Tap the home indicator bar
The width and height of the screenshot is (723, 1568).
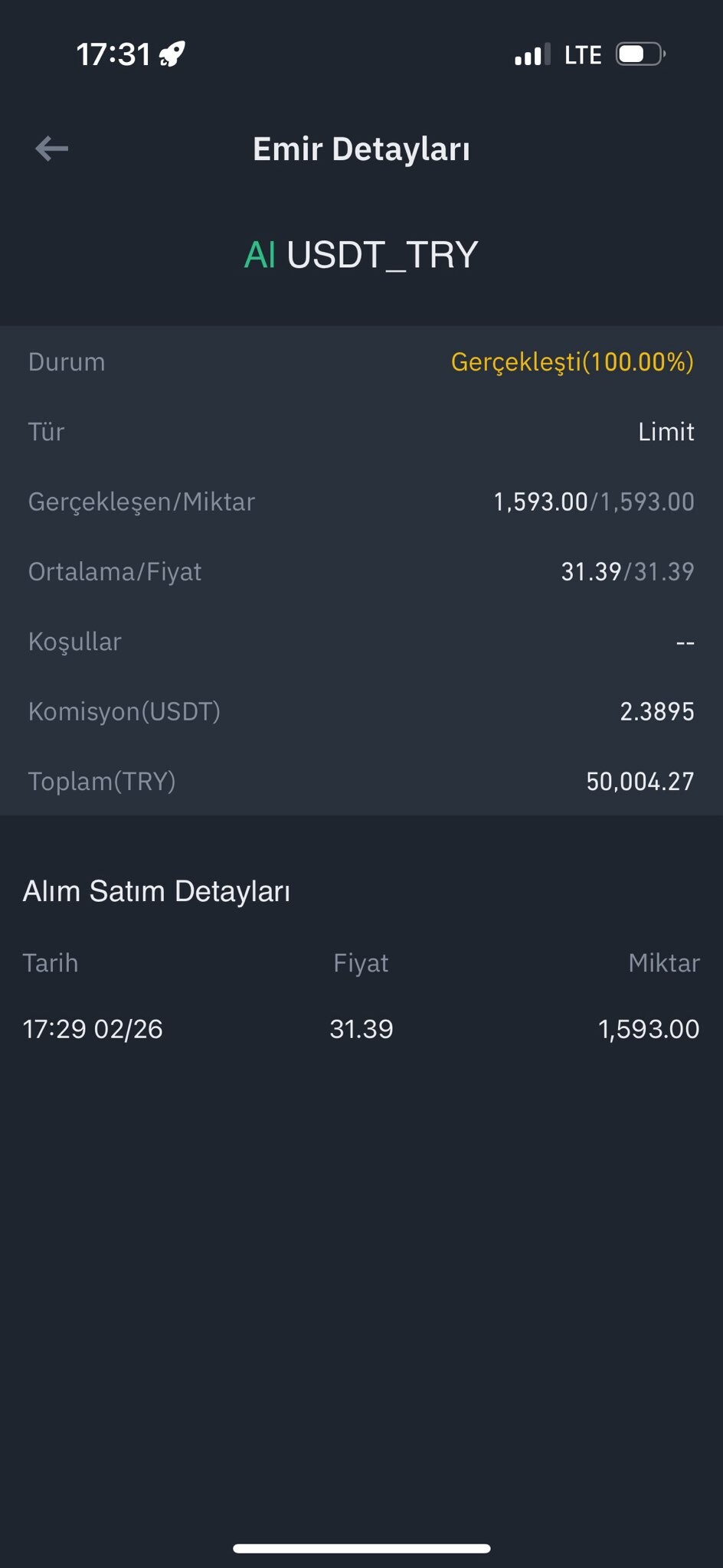[x=361, y=1548]
